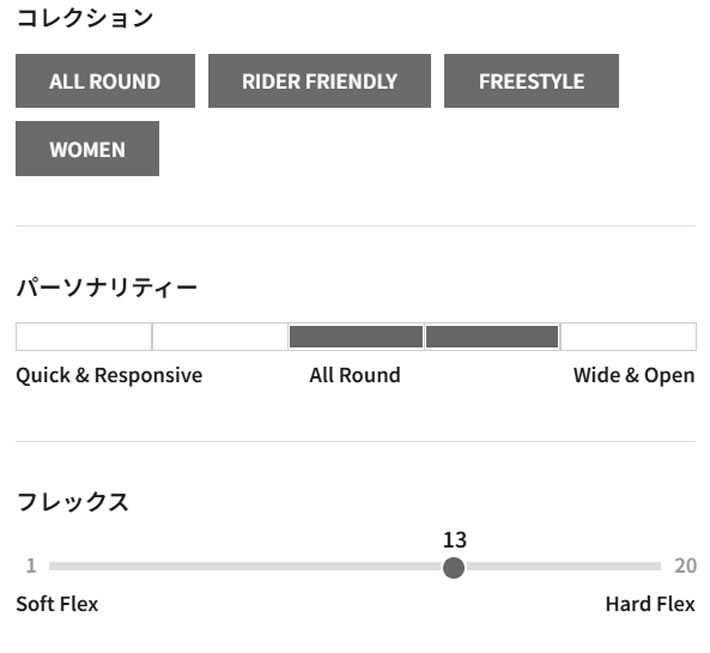Screen dimensions: 710x653
Task: Click the Quick & Responsive label
Action: coord(109,376)
